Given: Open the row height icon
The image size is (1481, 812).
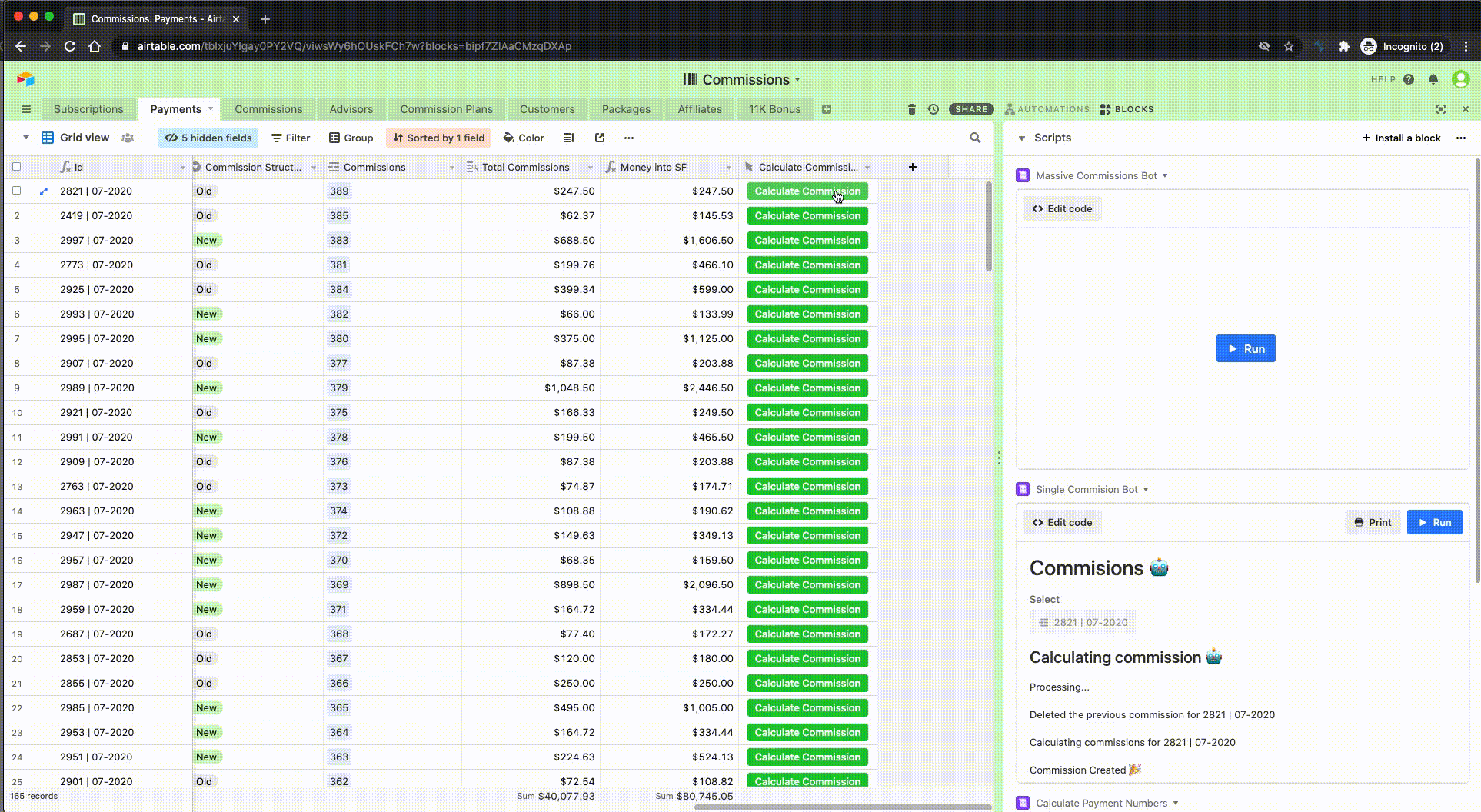Looking at the screenshot, I should tap(569, 138).
